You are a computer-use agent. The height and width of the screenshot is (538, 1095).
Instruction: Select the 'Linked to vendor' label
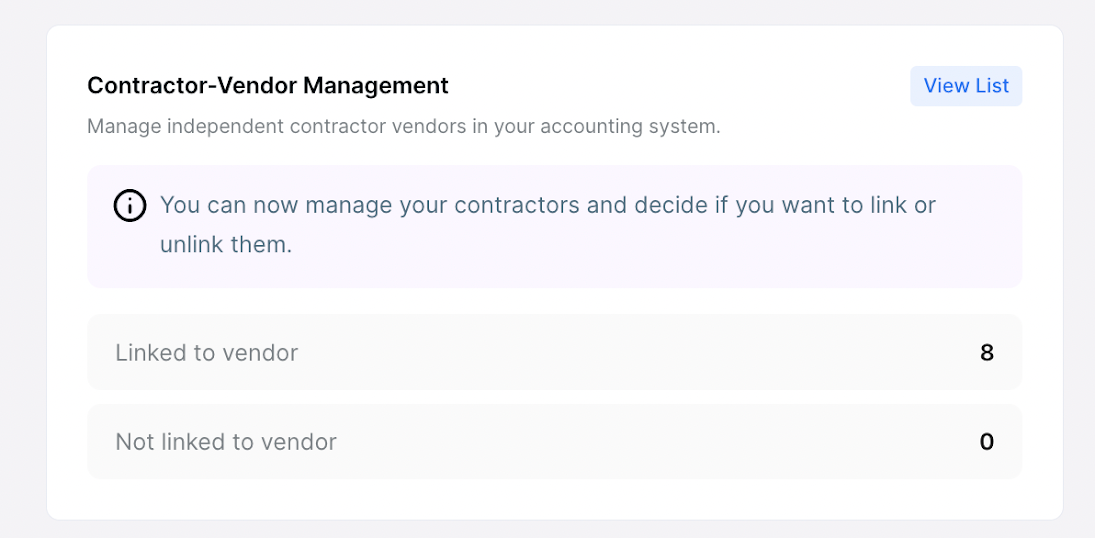[207, 352]
